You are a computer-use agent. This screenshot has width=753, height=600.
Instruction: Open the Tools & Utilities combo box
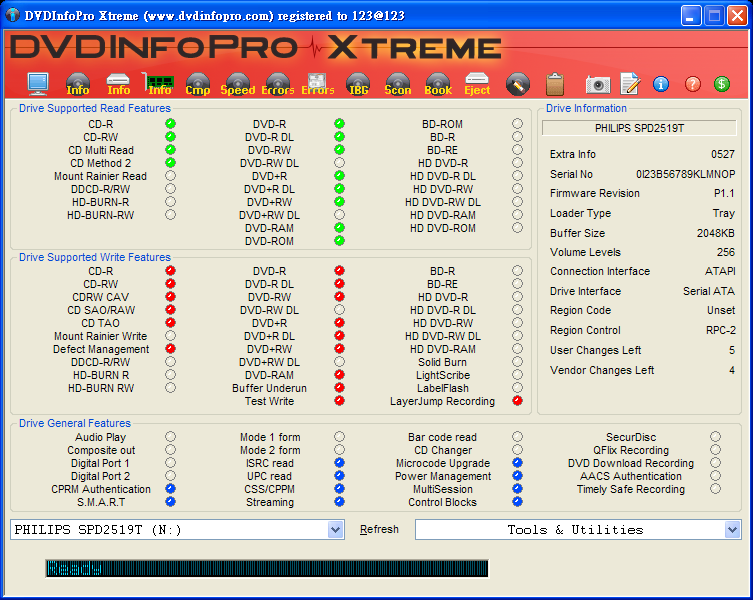tap(578, 529)
